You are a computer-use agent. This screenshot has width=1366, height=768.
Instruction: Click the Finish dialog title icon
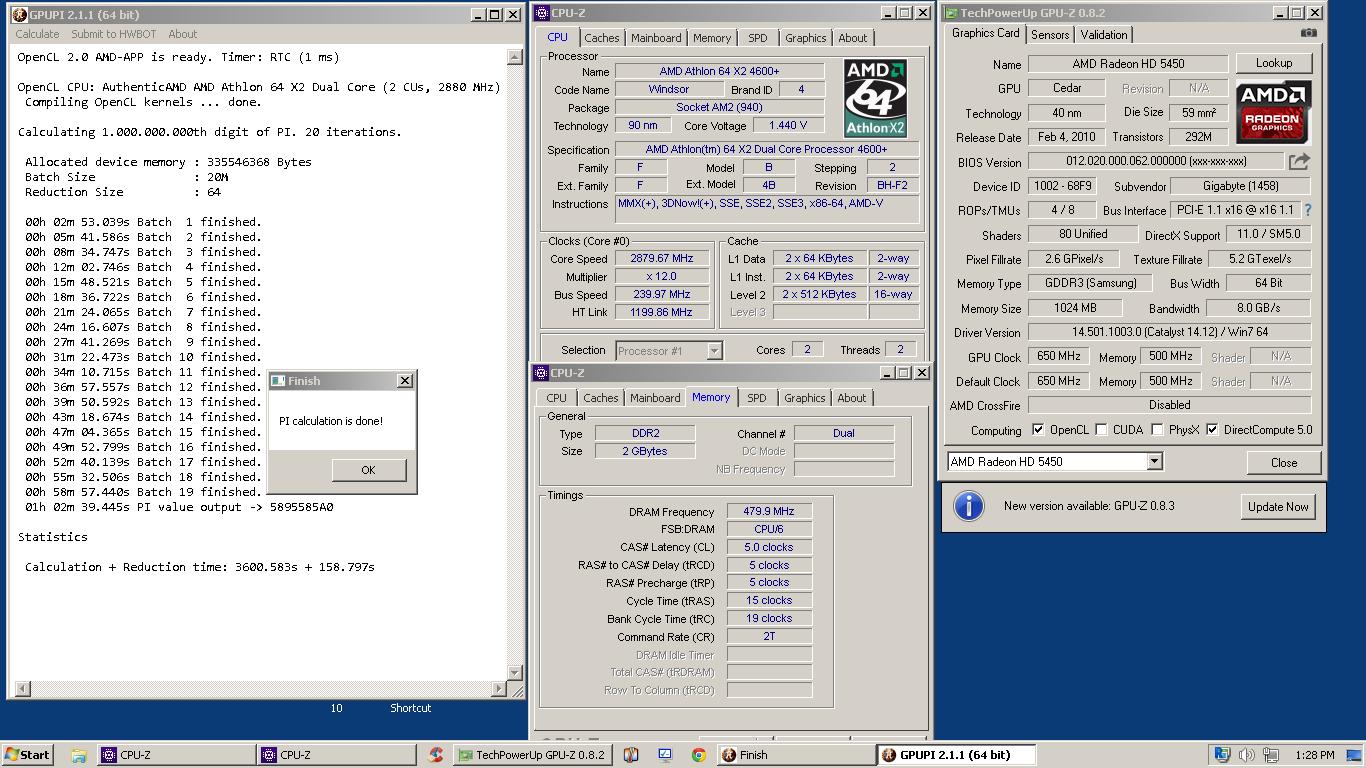pos(278,381)
